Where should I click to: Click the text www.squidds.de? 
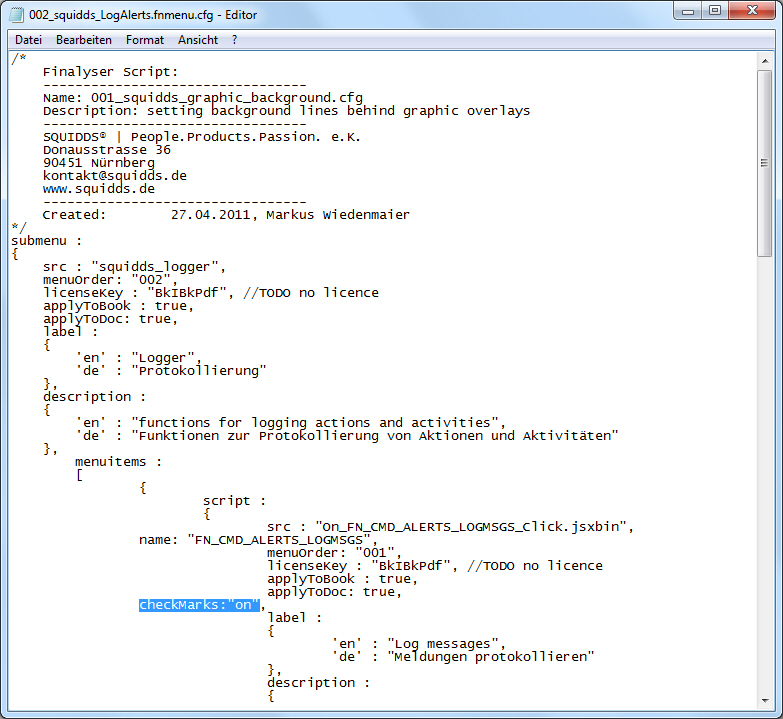click(x=99, y=189)
